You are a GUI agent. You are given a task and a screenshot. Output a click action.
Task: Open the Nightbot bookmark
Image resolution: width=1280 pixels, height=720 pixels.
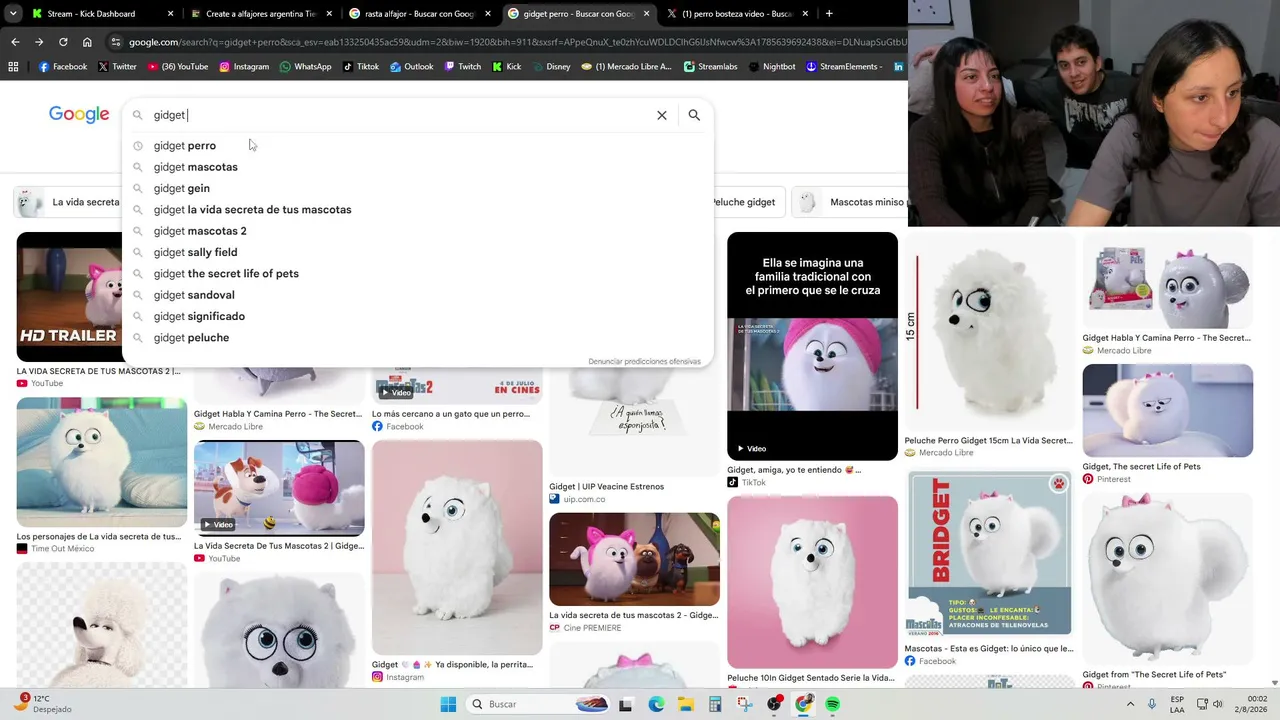pos(771,67)
